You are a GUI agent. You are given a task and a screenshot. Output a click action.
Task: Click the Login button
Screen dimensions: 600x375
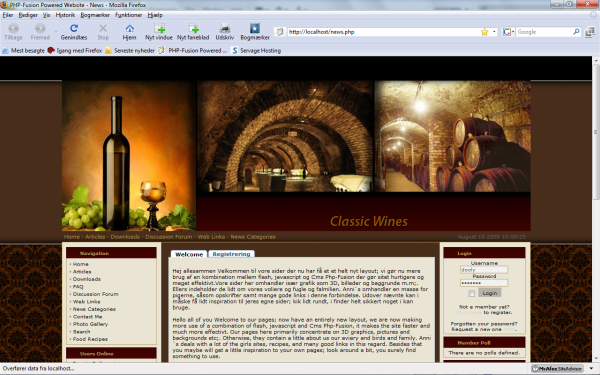point(489,293)
